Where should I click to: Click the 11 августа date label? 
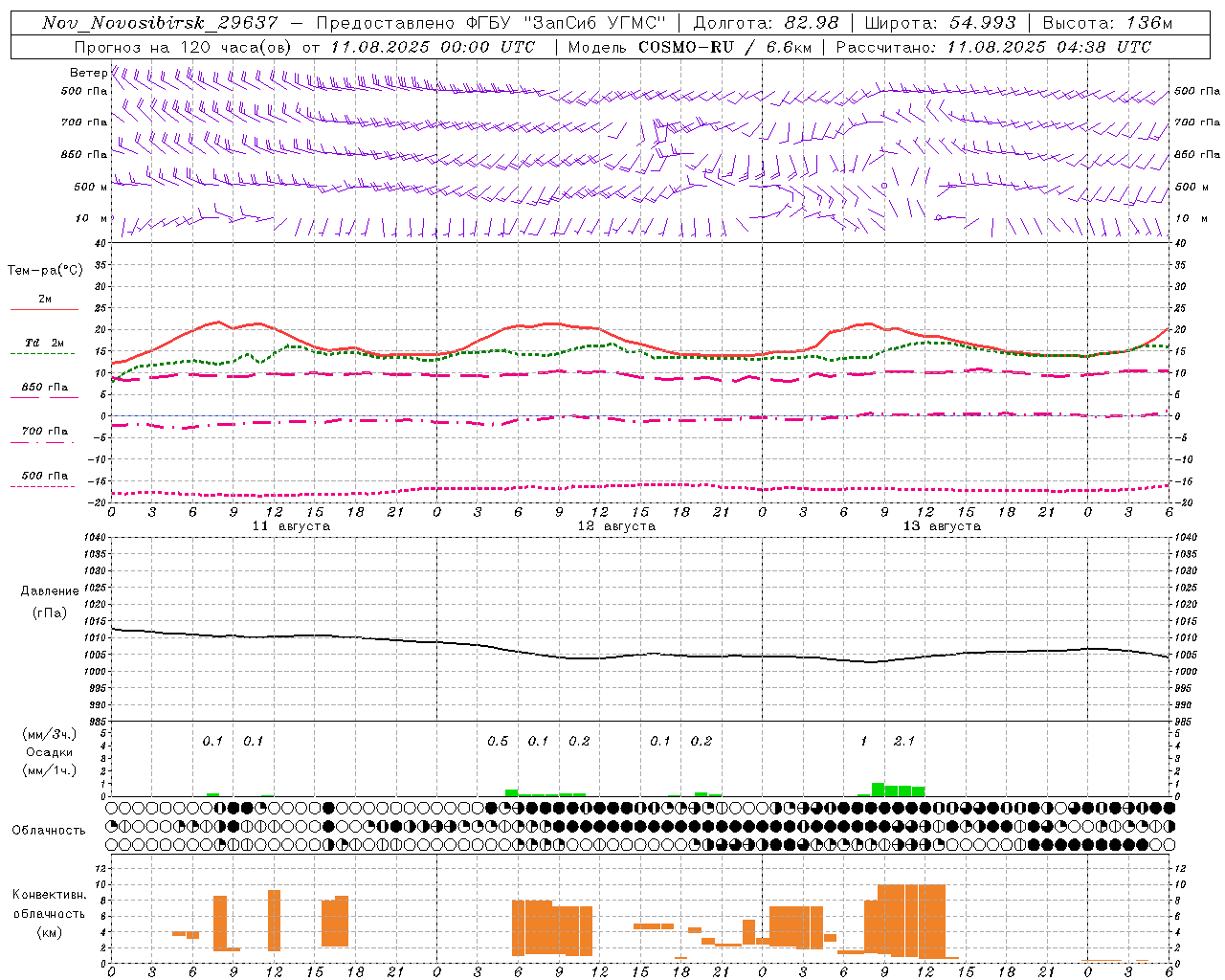point(291,526)
